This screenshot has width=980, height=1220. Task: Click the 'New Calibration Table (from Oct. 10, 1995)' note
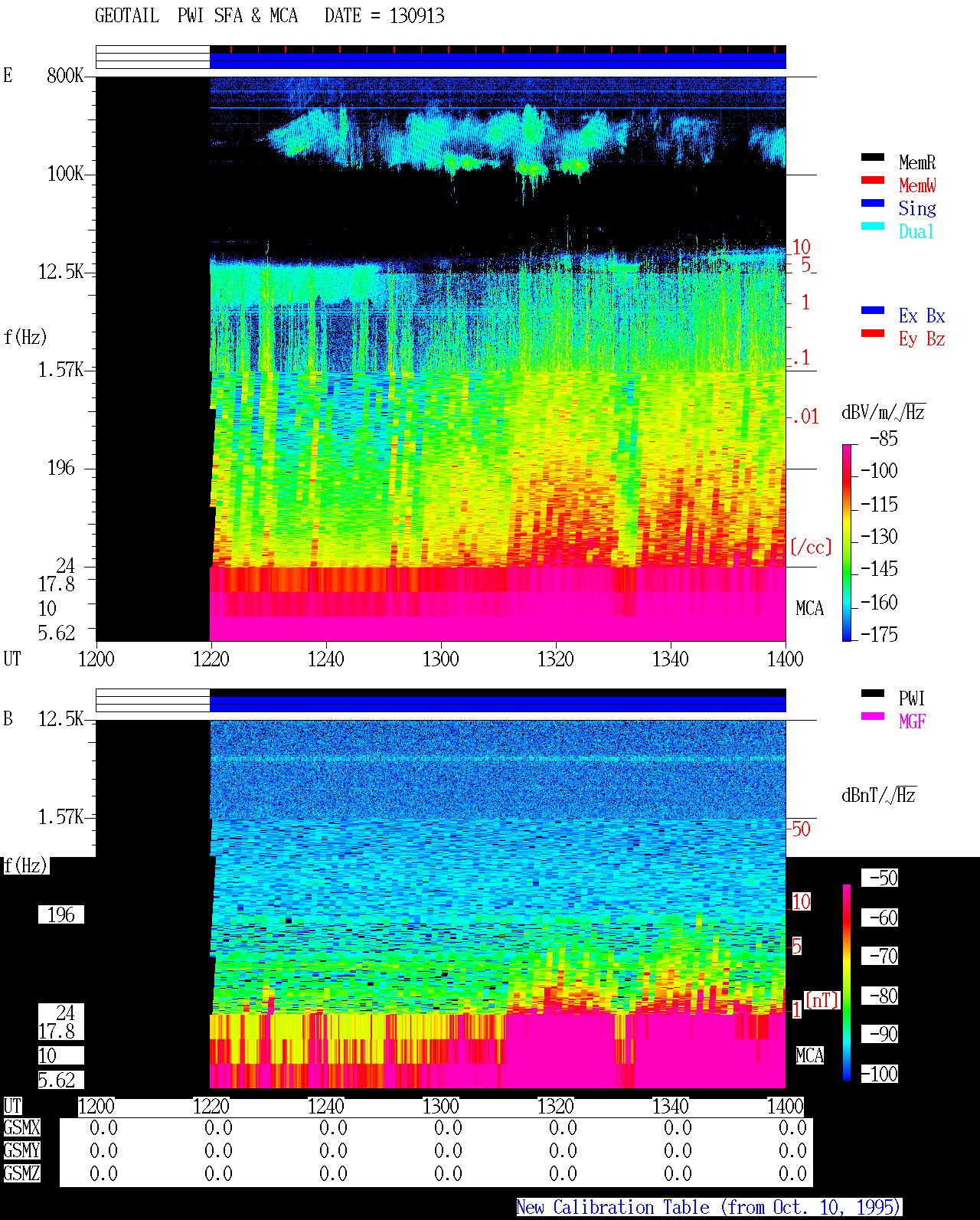(709, 1208)
